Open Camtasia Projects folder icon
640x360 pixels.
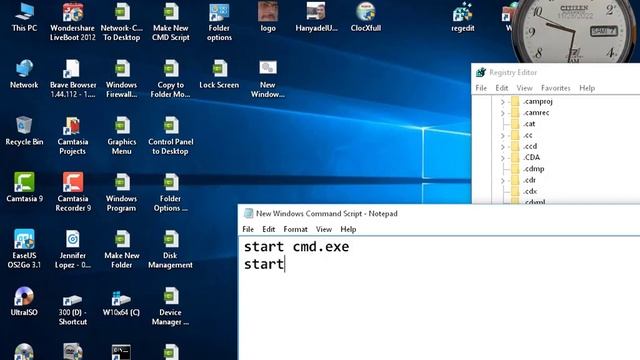[x=73, y=135]
